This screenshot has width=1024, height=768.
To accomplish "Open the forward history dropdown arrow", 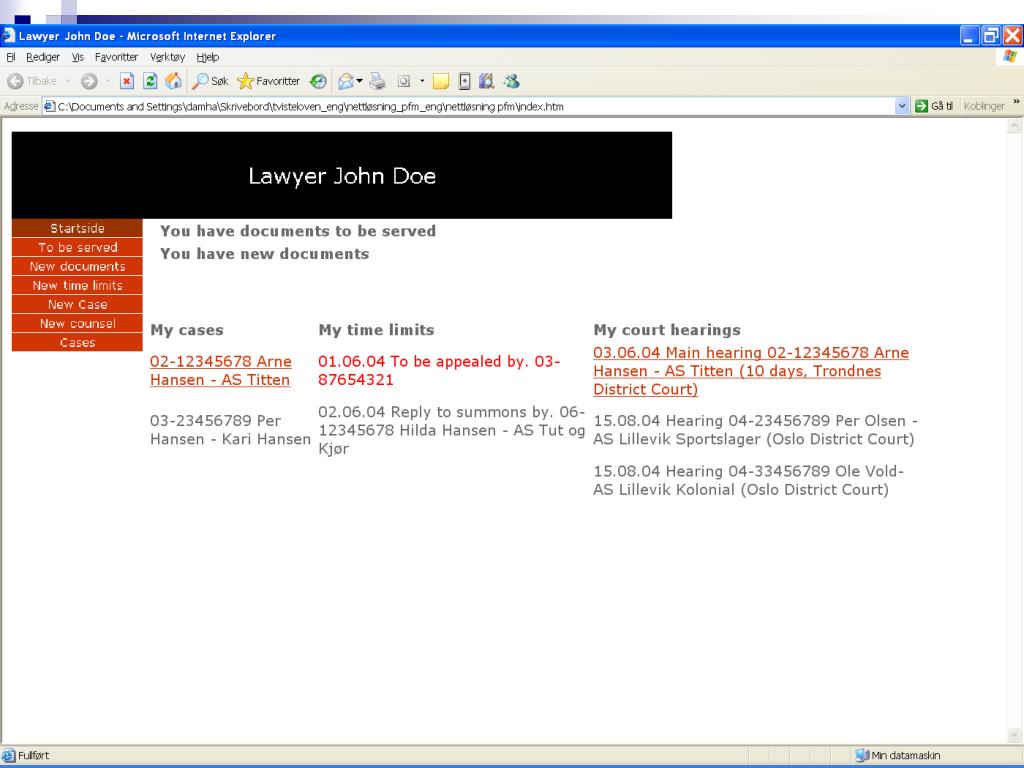I will tap(107, 81).
